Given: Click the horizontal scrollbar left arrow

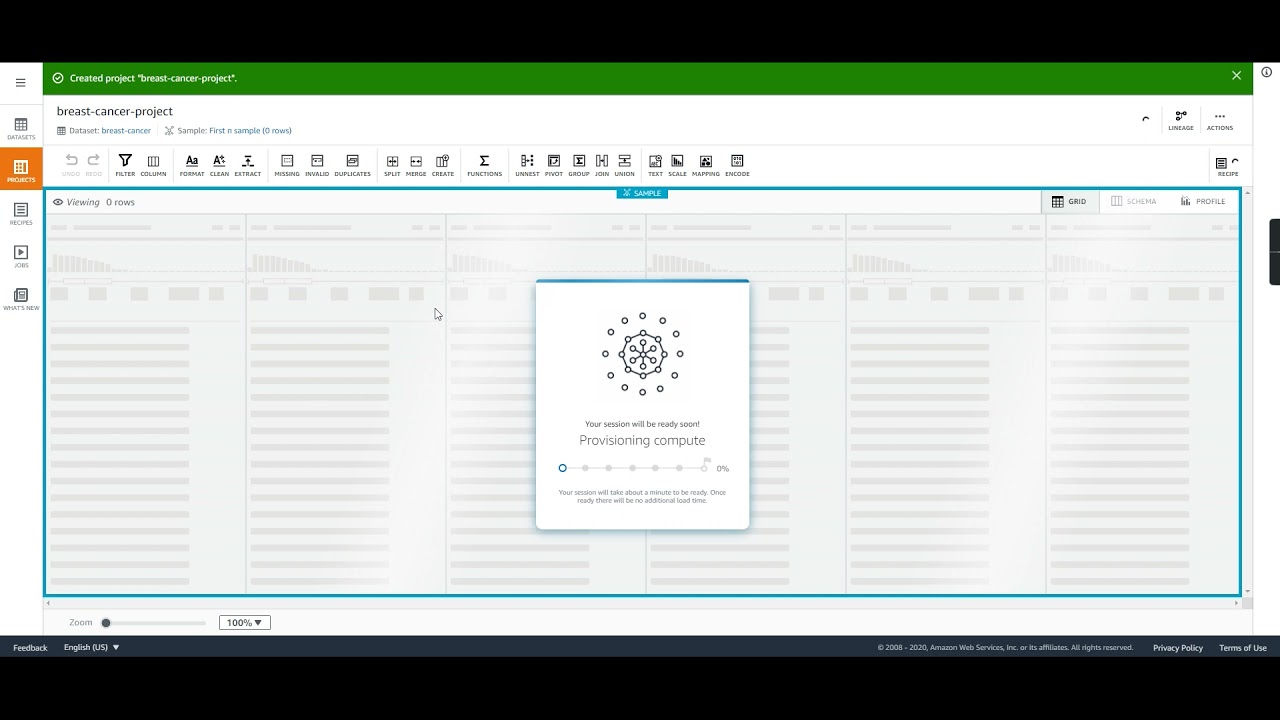Looking at the screenshot, I should [x=49, y=603].
